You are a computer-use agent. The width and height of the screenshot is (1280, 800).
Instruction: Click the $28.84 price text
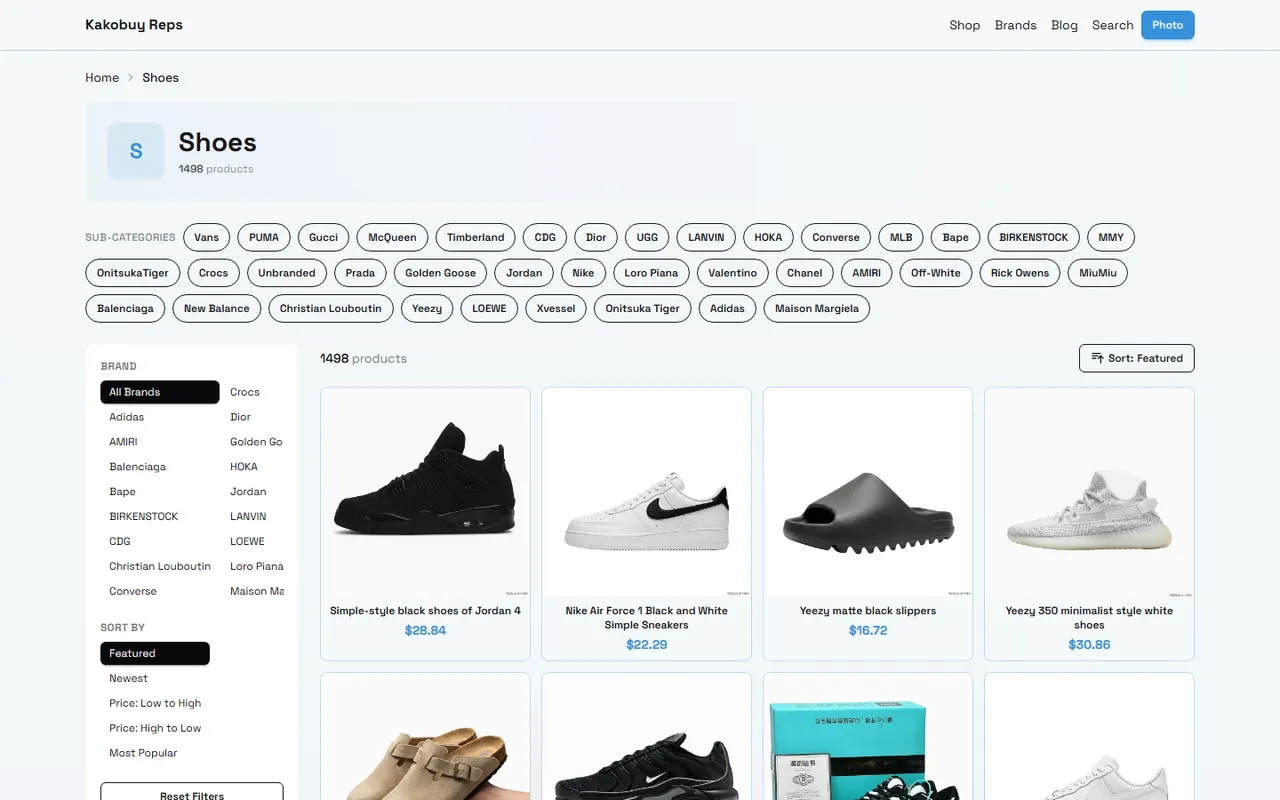[425, 631]
